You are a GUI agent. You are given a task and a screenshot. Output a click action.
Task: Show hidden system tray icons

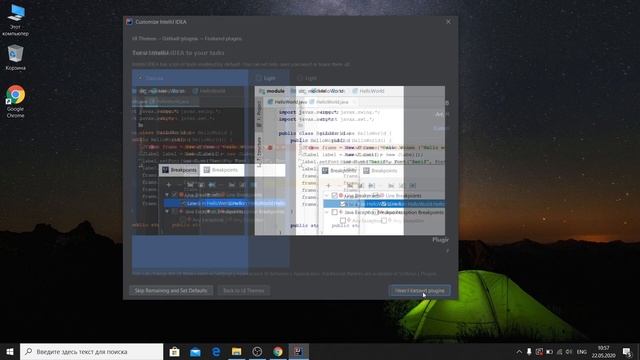pyautogui.click(x=519, y=352)
